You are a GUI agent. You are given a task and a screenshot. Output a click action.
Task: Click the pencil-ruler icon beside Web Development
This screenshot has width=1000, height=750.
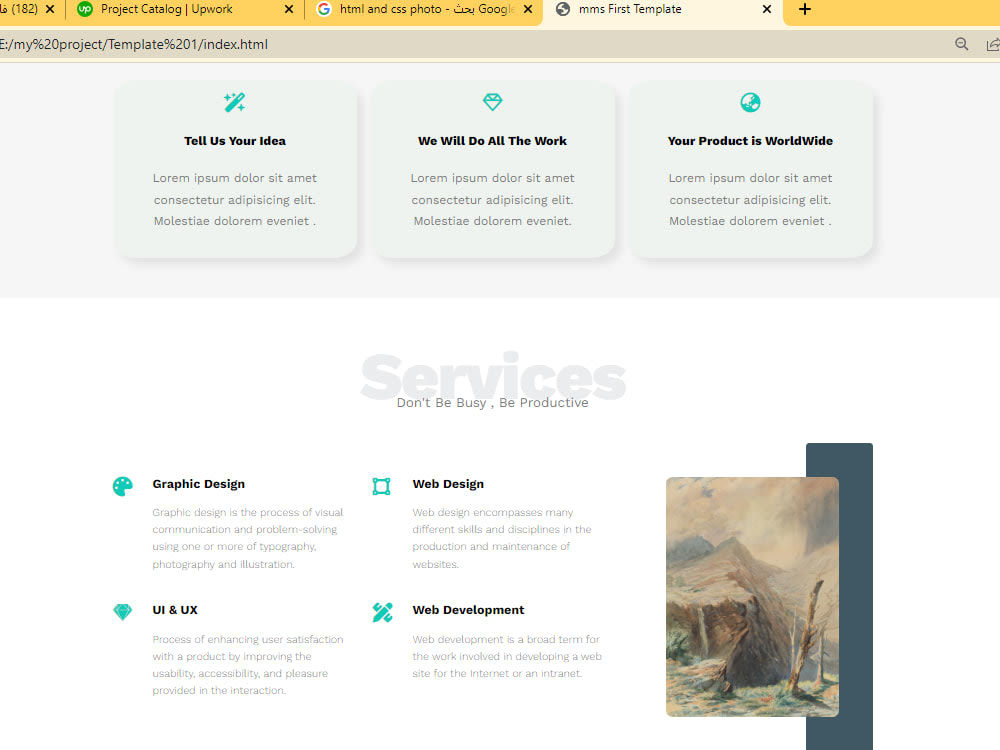click(383, 612)
